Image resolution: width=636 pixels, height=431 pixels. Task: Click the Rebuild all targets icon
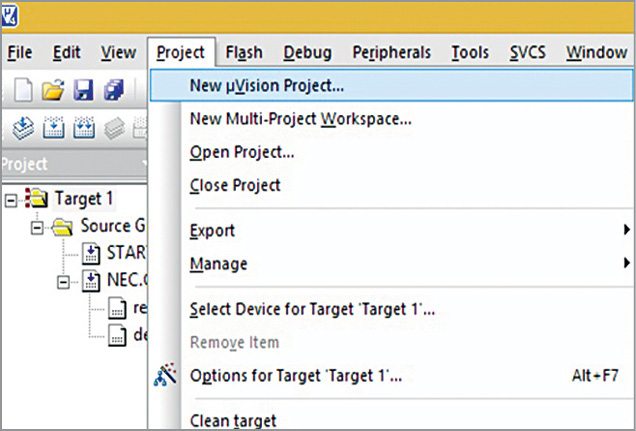(84, 128)
